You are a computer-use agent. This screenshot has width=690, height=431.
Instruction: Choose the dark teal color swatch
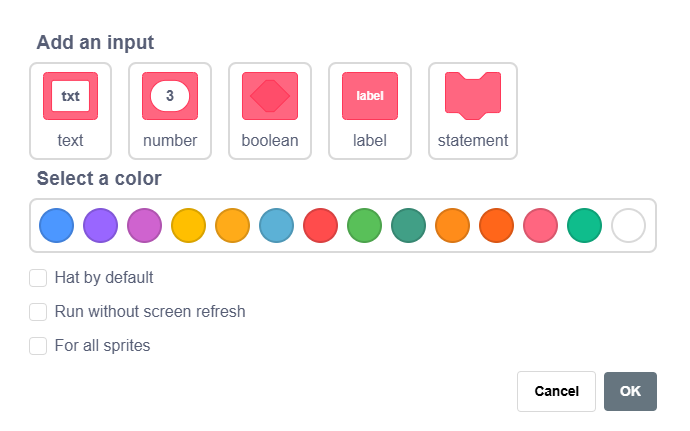click(x=409, y=225)
